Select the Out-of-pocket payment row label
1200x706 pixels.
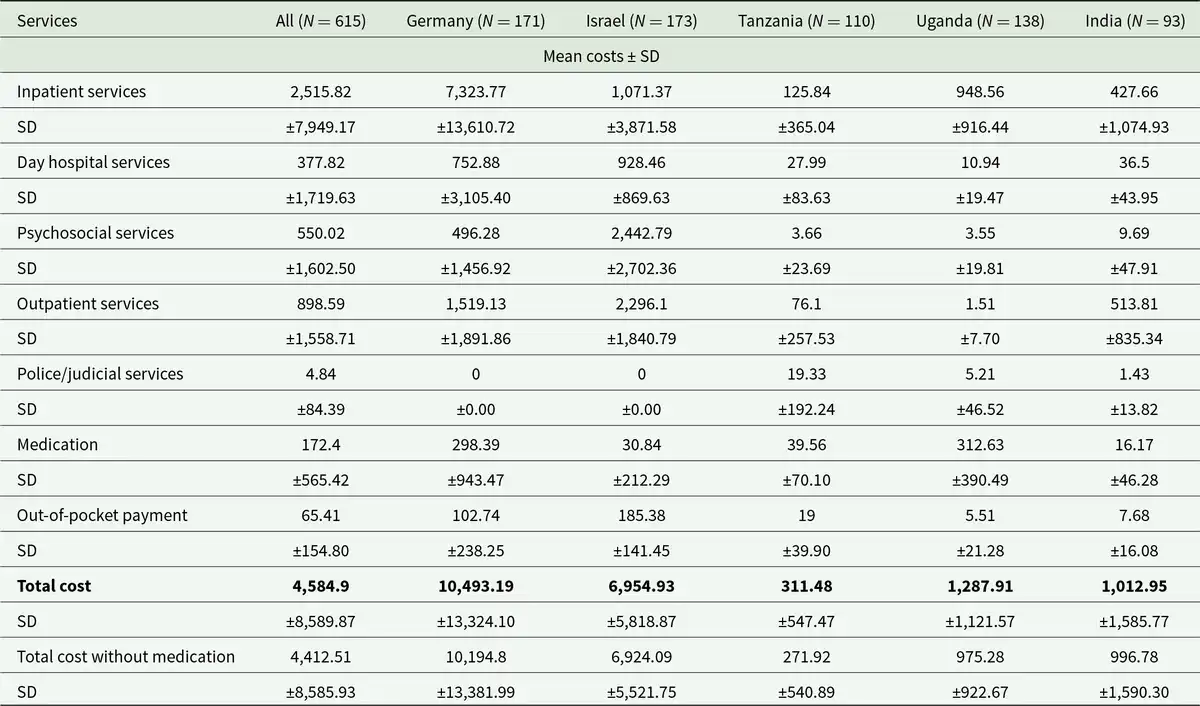click(102, 516)
